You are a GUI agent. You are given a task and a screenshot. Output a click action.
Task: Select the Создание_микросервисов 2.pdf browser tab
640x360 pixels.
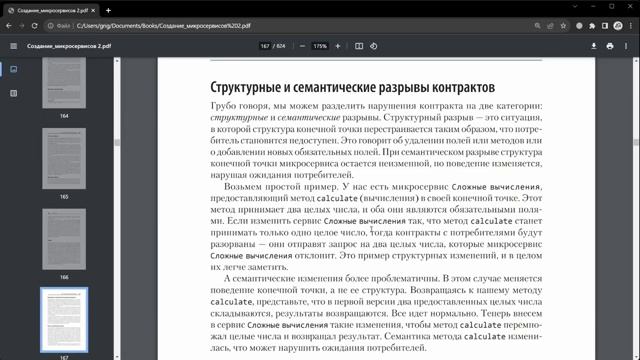(x=51, y=11)
